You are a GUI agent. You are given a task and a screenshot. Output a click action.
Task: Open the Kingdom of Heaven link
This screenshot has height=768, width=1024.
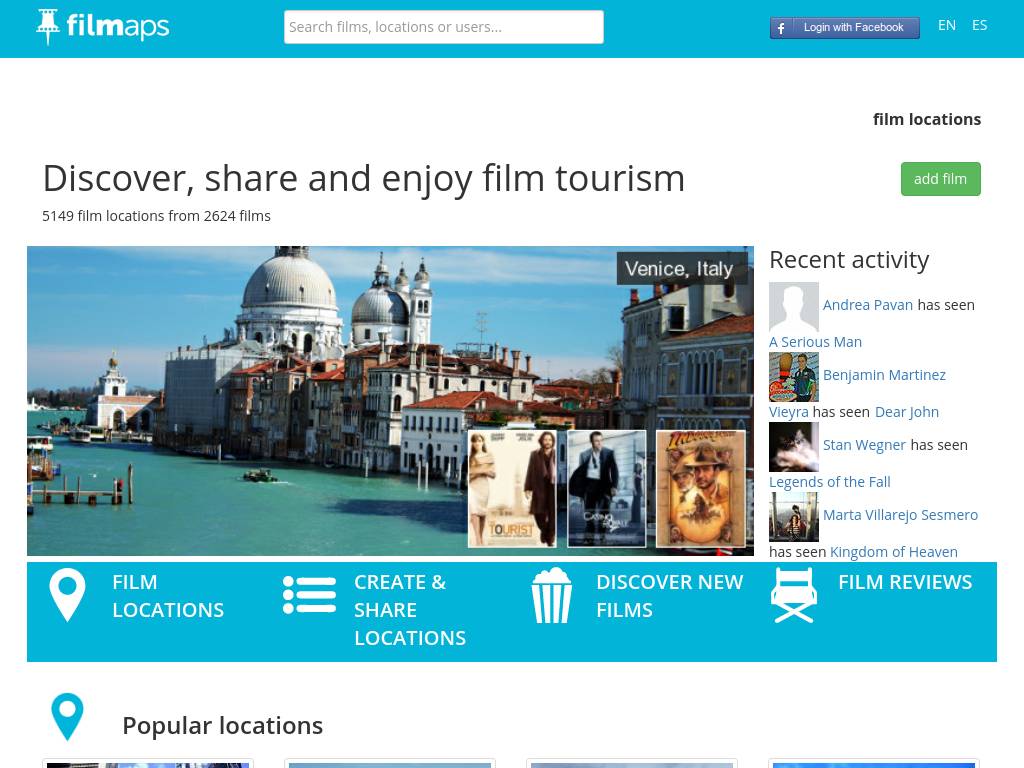pos(893,552)
